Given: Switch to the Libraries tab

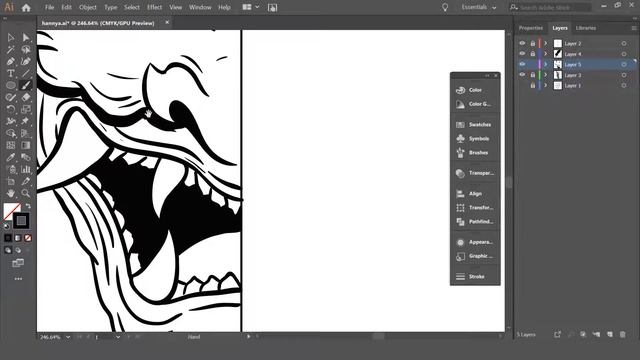Looking at the screenshot, I should pyautogui.click(x=586, y=28).
